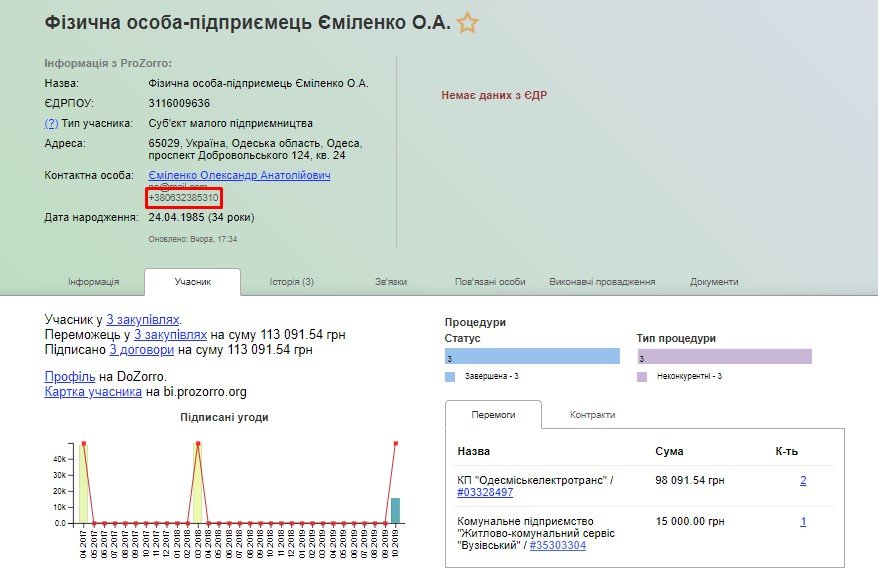The height and width of the screenshot is (577, 878).
Task: Open the Пов'язані особи tab
Action: pyautogui.click(x=490, y=282)
